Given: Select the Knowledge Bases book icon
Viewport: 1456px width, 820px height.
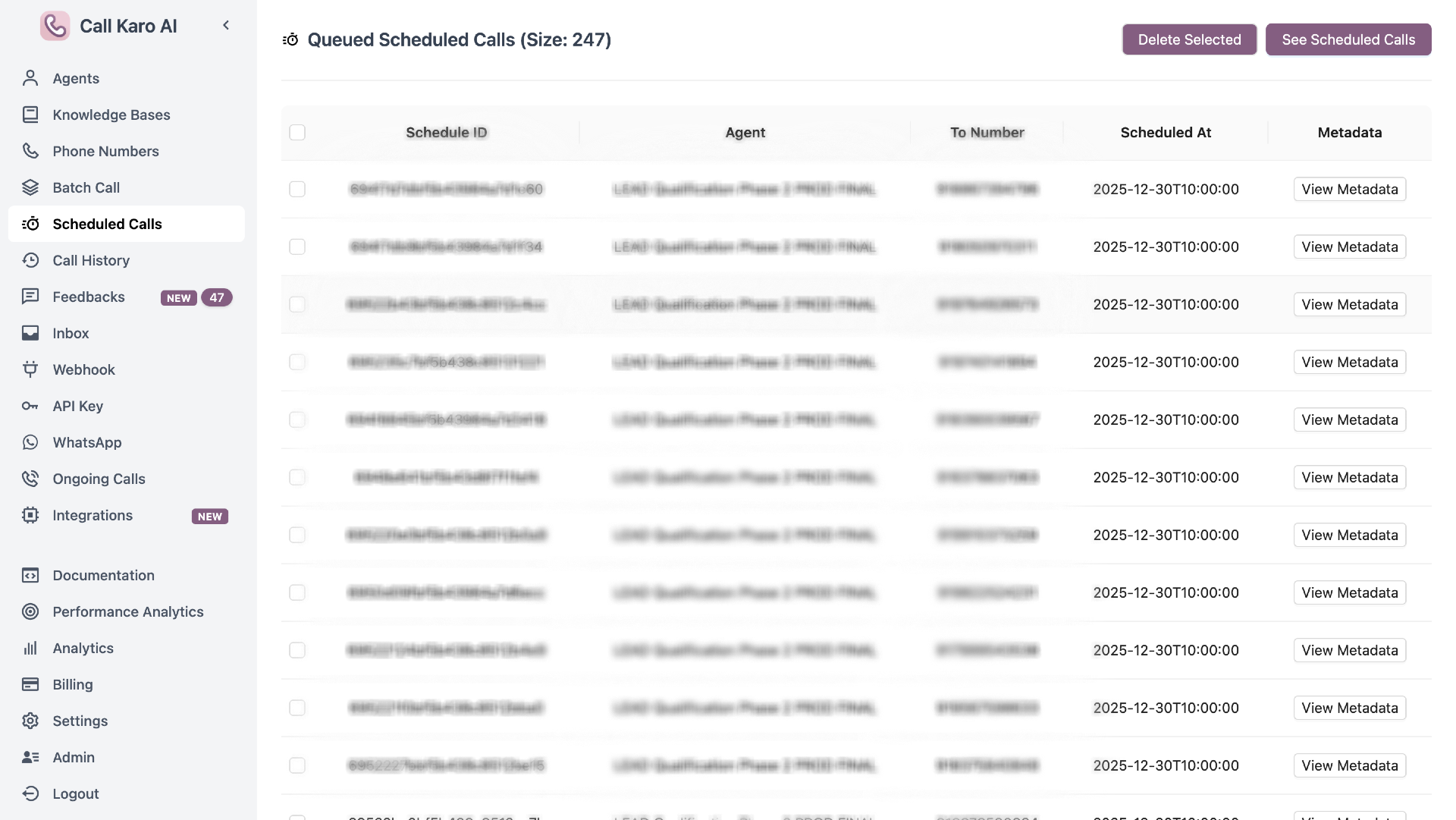Looking at the screenshot, I should [x=30, y=114].
